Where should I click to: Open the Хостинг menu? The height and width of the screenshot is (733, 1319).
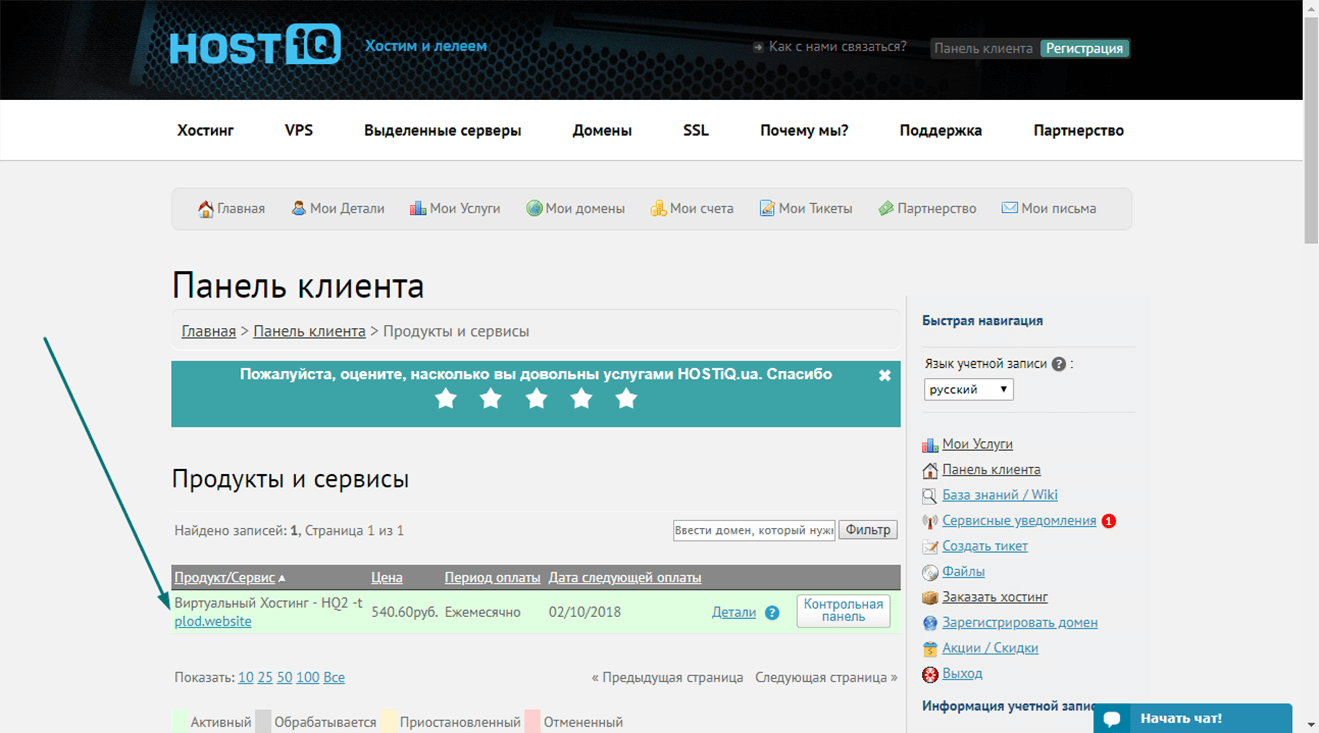click(x=206, y=130)
